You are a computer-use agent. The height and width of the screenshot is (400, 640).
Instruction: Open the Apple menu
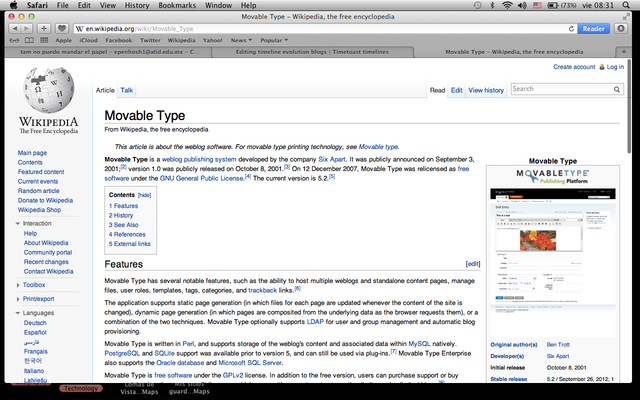pyautogui.click(x=13, y=5)
